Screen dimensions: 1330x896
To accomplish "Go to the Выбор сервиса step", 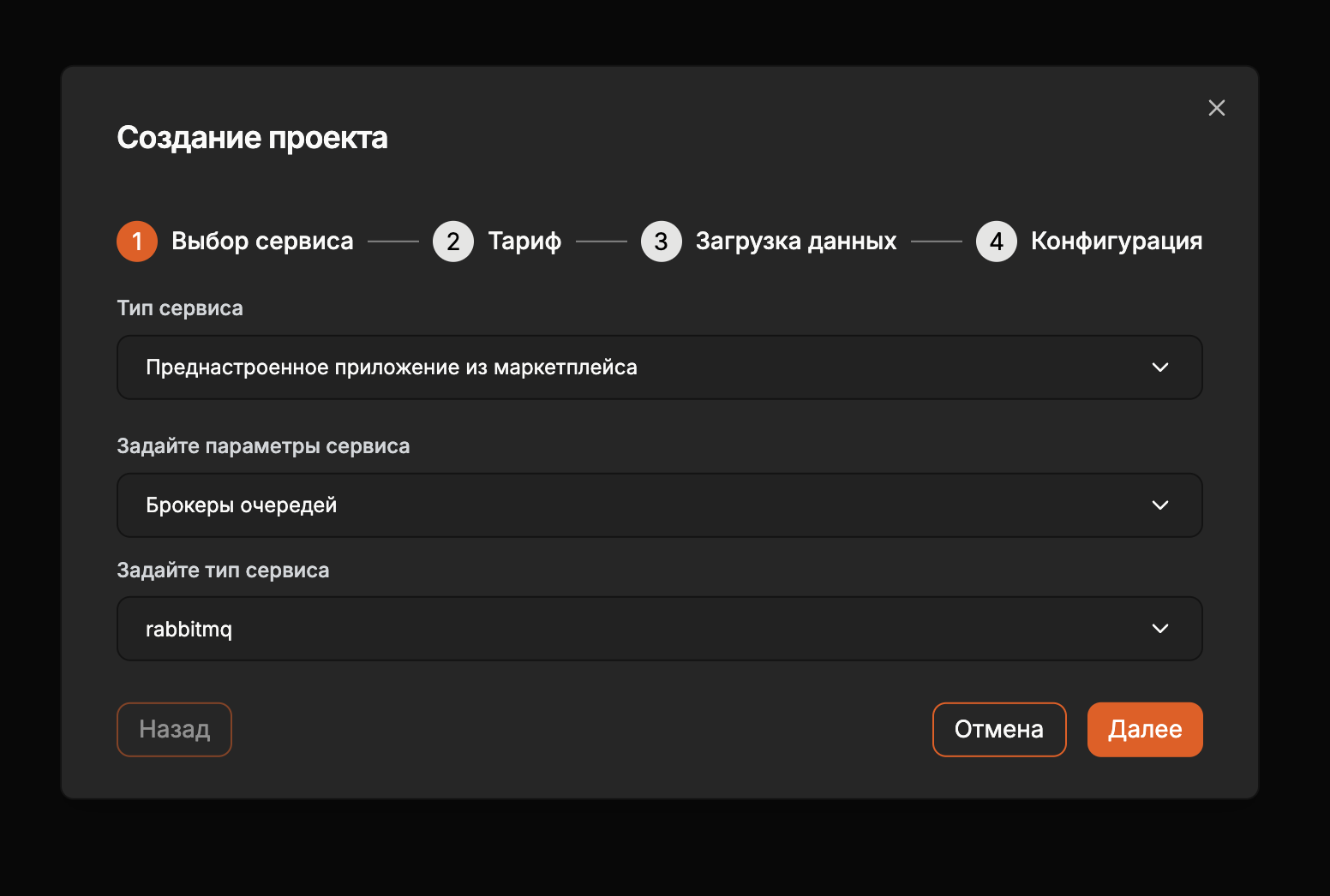I will [262, 242].
